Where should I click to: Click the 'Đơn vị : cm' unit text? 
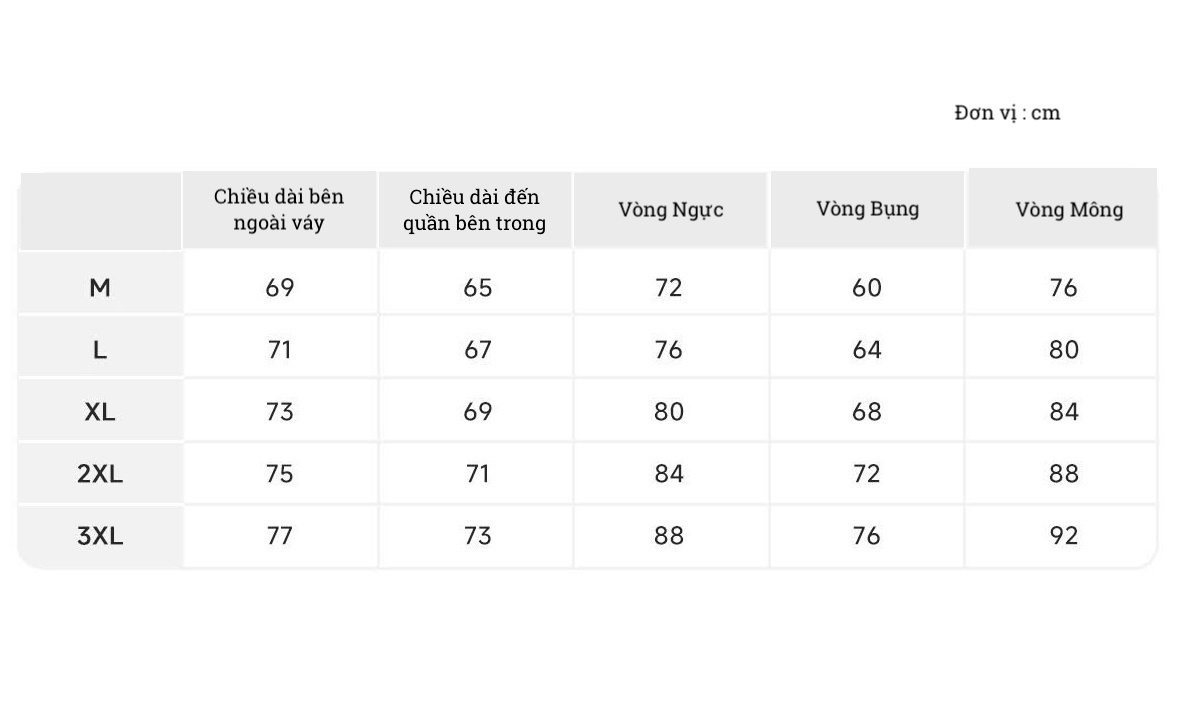pyautogui.click(x=1007, y=113)
